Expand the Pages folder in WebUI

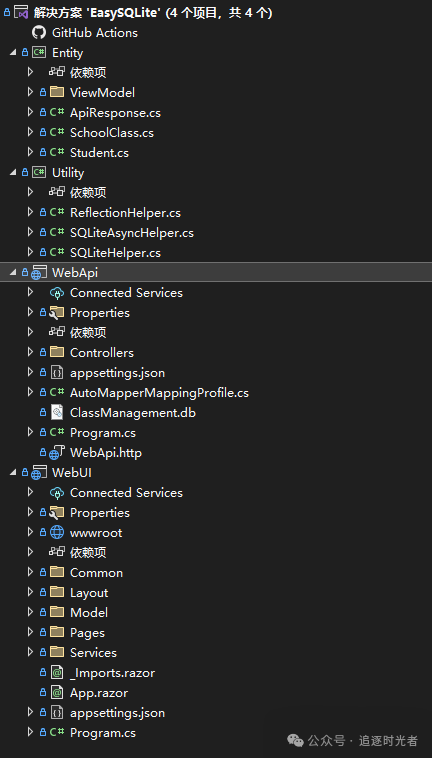[x=30, y=632]
